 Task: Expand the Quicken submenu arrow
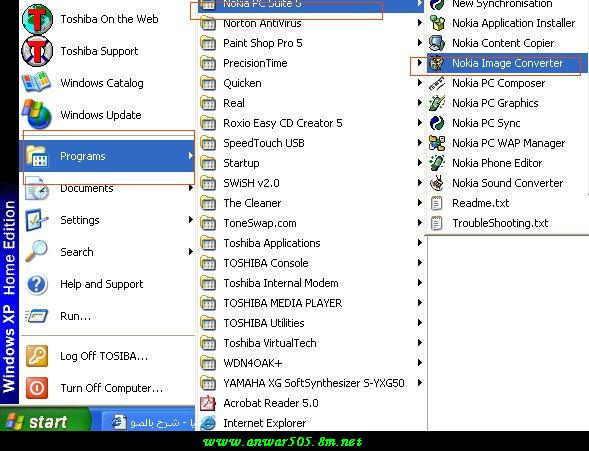419,83
